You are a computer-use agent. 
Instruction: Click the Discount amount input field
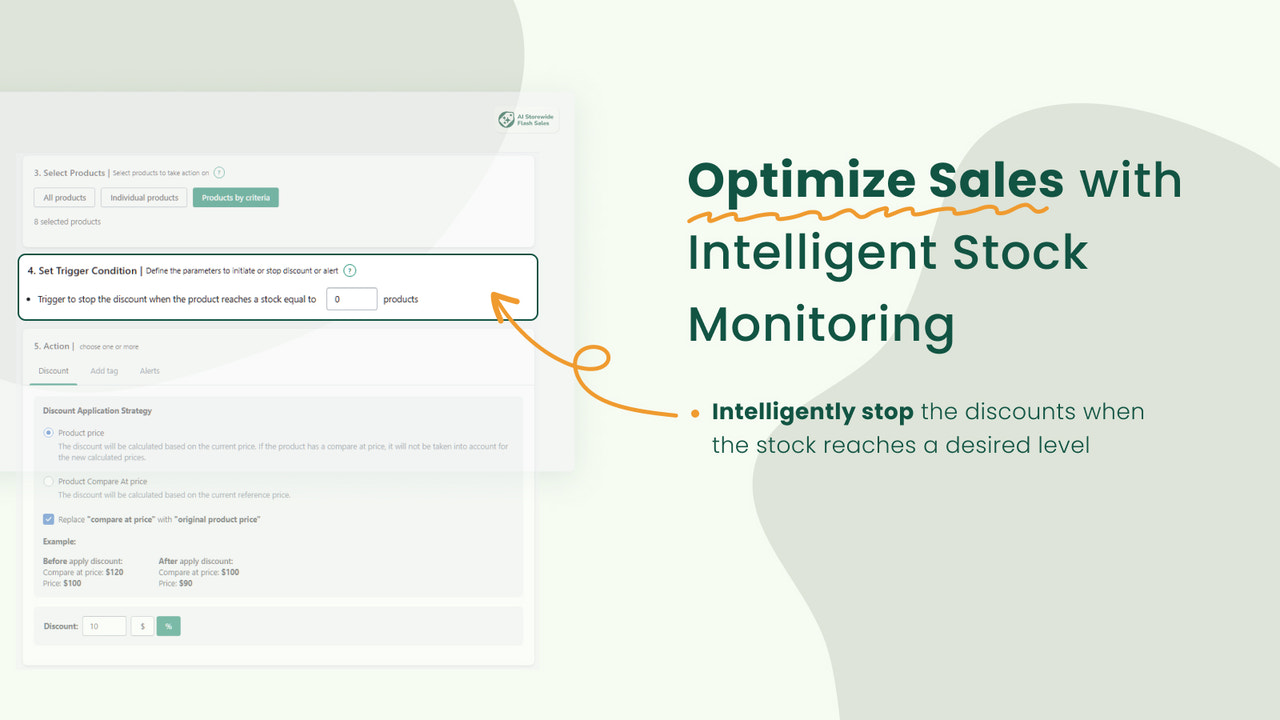point(105,626)
